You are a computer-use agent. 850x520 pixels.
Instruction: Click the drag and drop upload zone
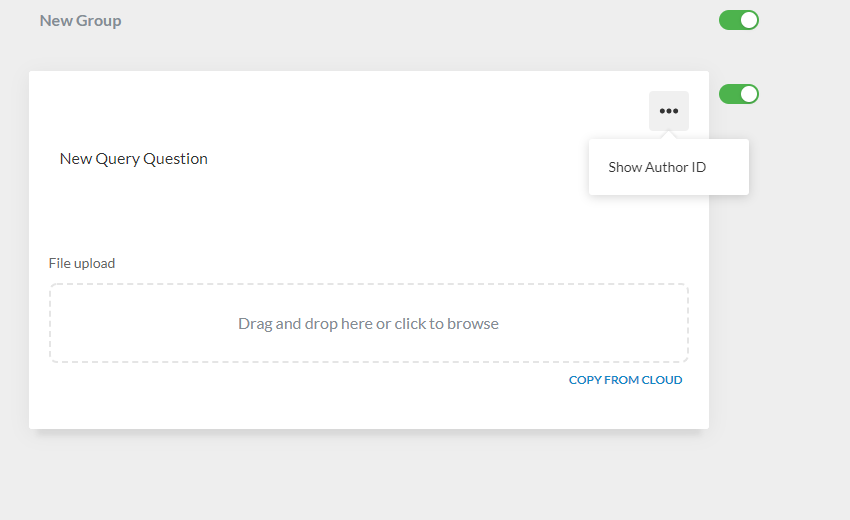(368, 323)
